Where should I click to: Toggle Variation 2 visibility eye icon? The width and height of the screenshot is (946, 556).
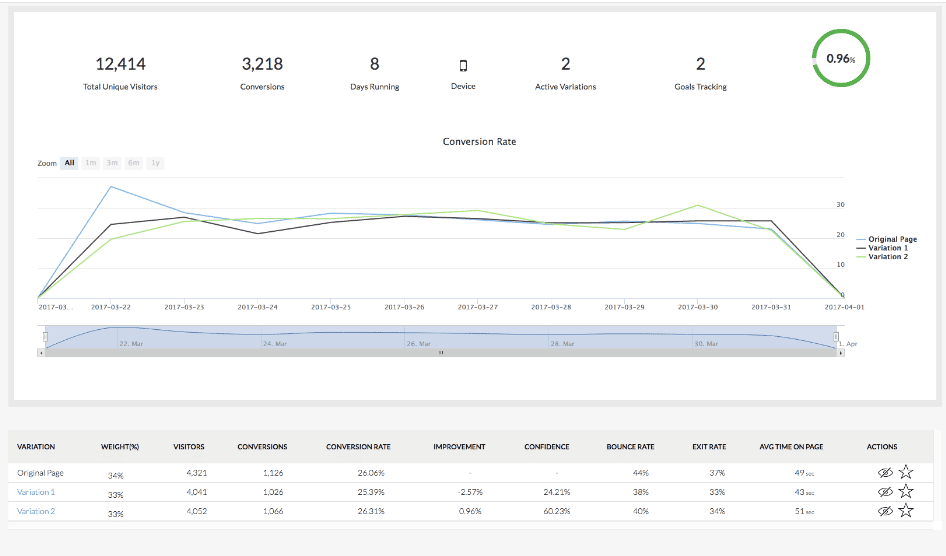pos(885,510)
